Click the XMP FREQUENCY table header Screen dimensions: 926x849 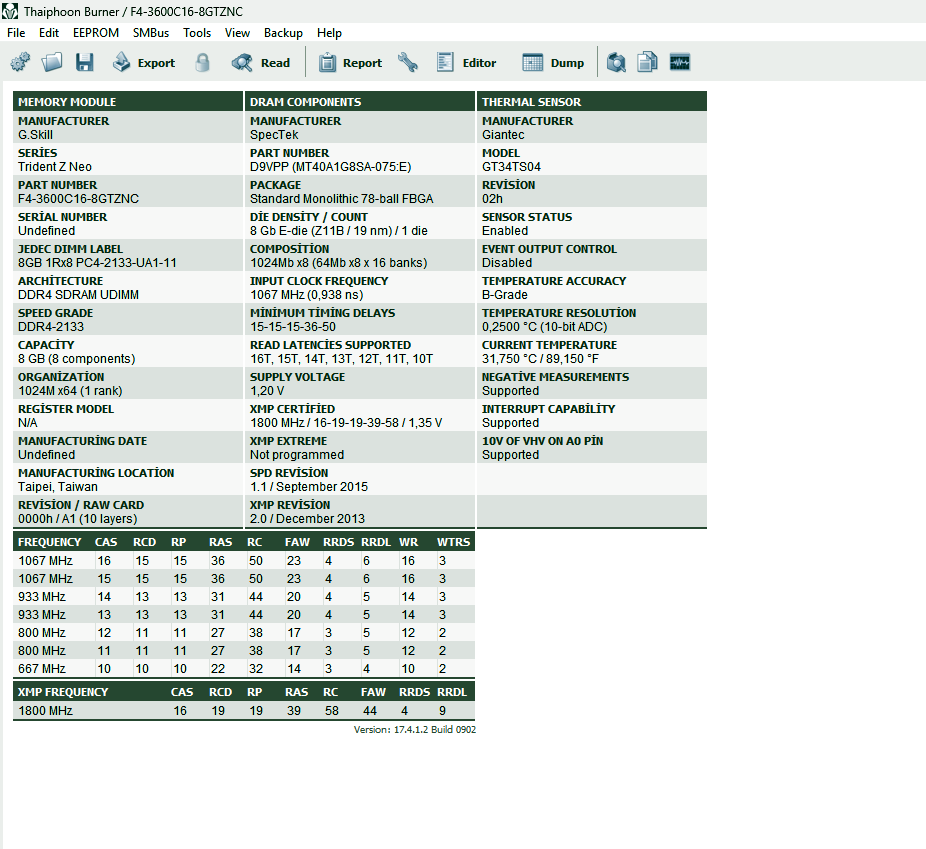pos(63,692)
